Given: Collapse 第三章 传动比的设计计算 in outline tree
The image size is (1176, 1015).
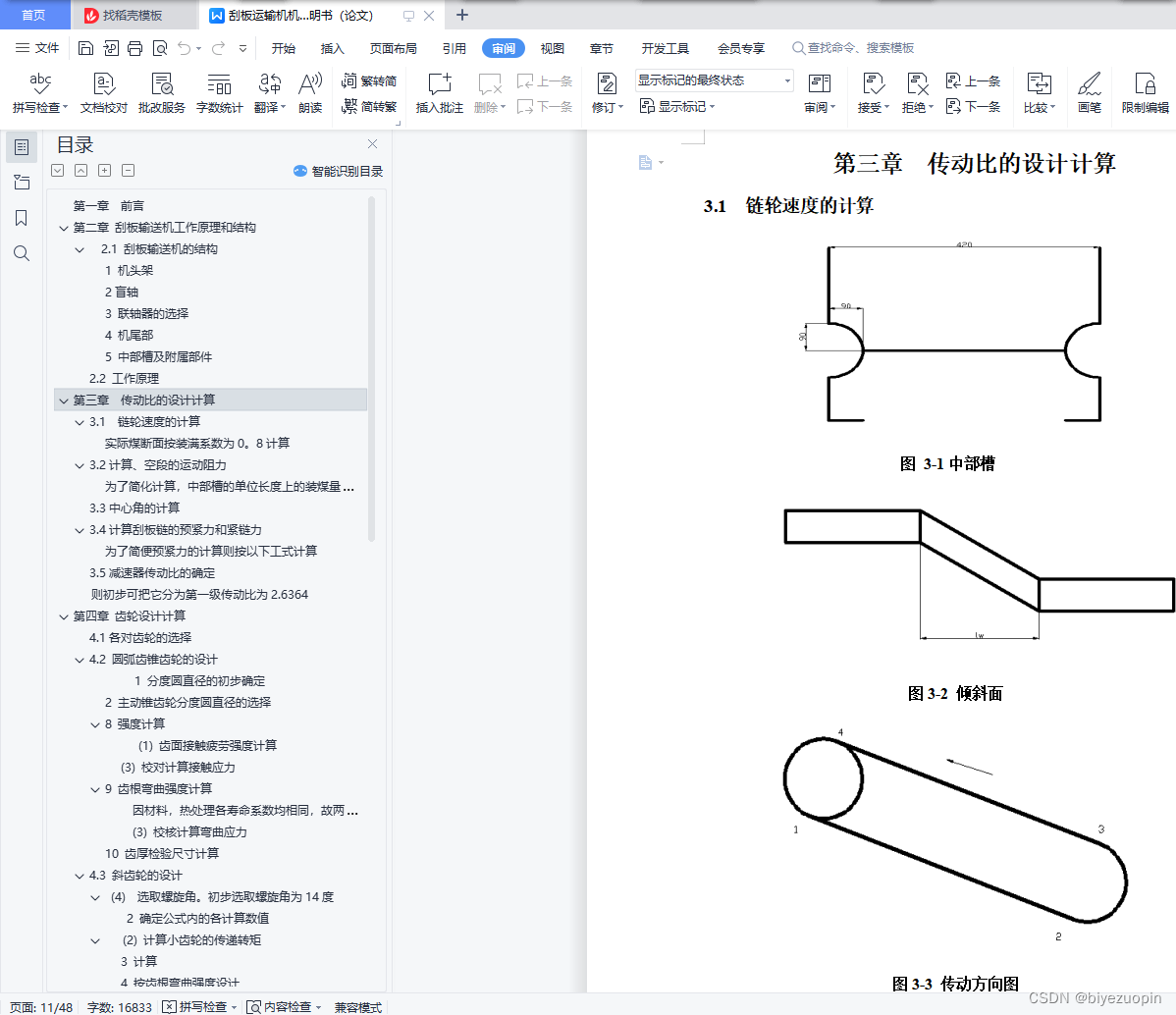Looking at the screenshot, I should click(63, 400).
